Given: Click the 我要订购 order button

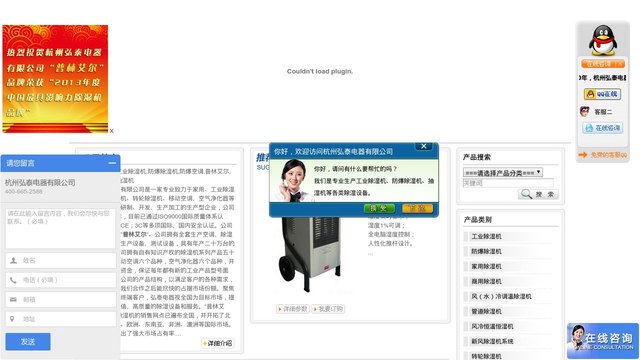Looking at the screenshot, I should tap(328, 309).
